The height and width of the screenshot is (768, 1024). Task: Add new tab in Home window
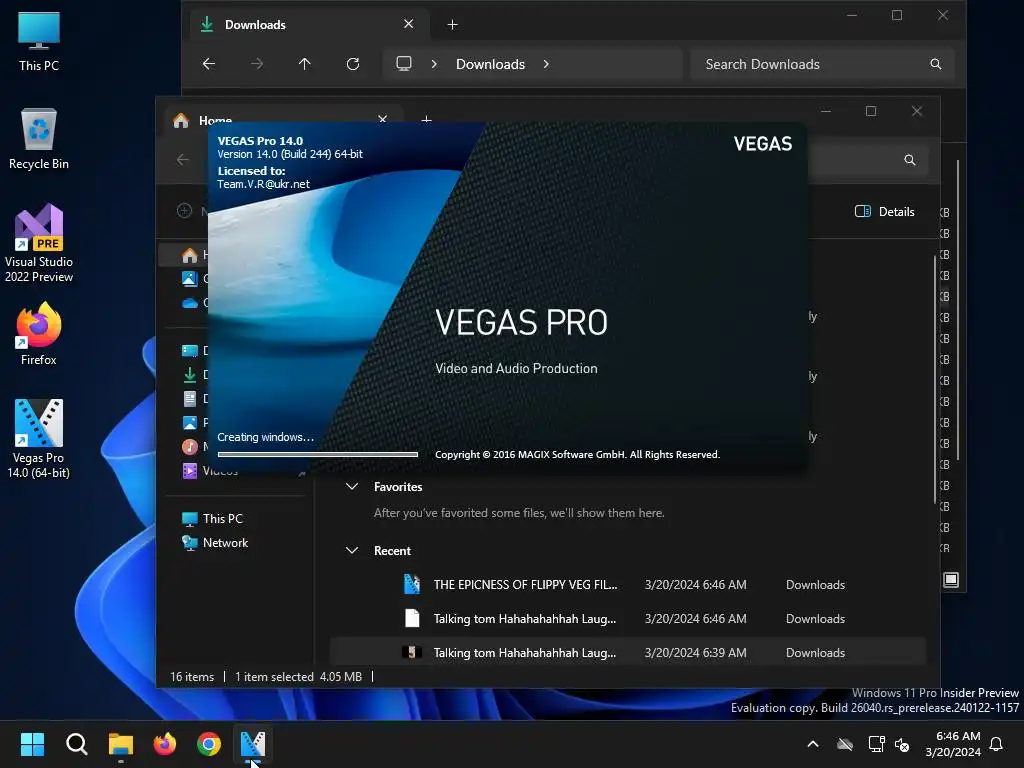(x=426, y=118)
